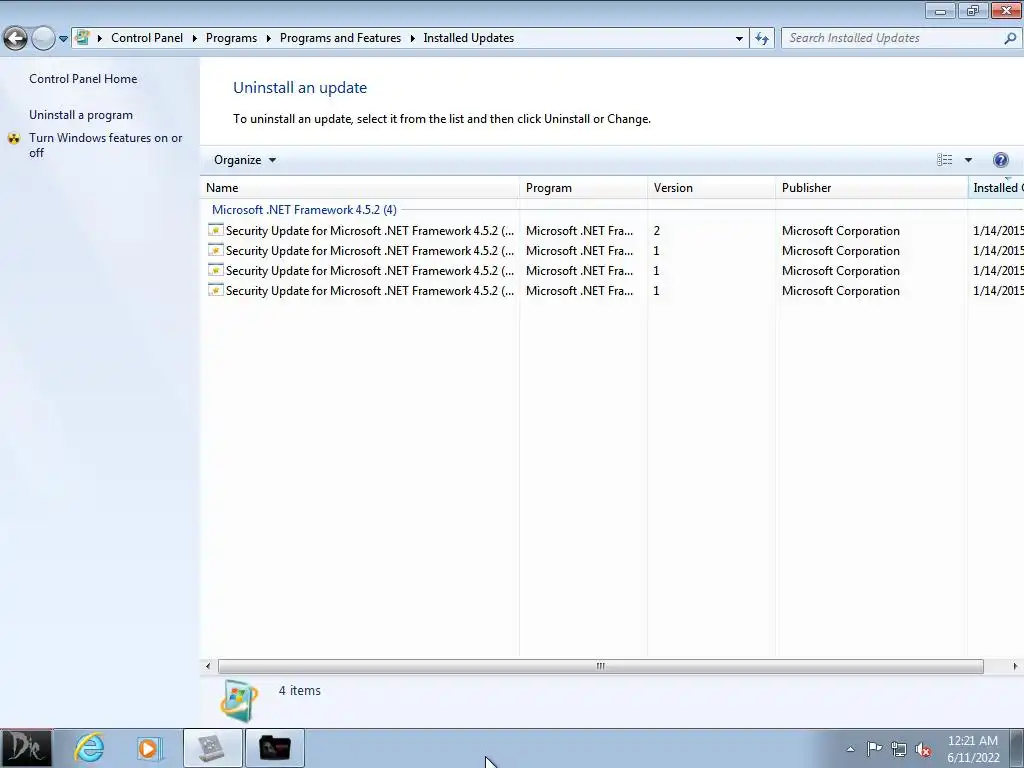Select the Security Update row with version 2
Image resolution: width=1024 pixels, height=768 pixels.
point(614,231)
